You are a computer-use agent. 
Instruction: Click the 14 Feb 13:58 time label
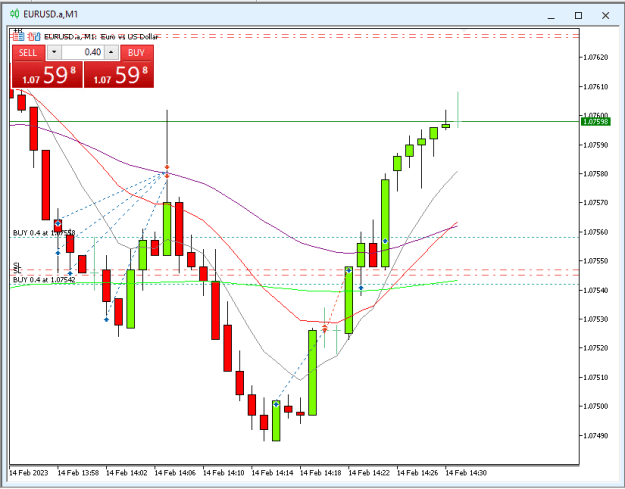(78, 473)
